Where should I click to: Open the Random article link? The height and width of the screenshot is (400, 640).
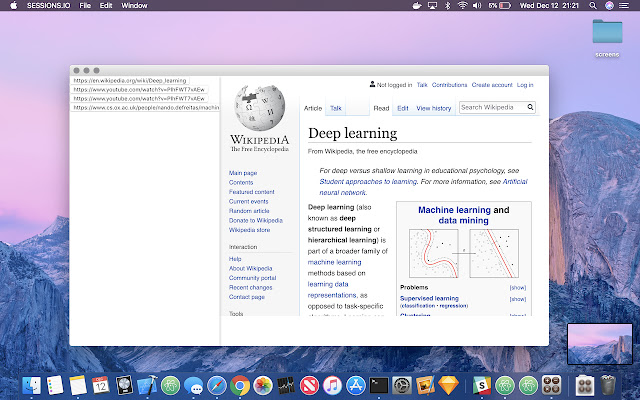coord(249,211)
